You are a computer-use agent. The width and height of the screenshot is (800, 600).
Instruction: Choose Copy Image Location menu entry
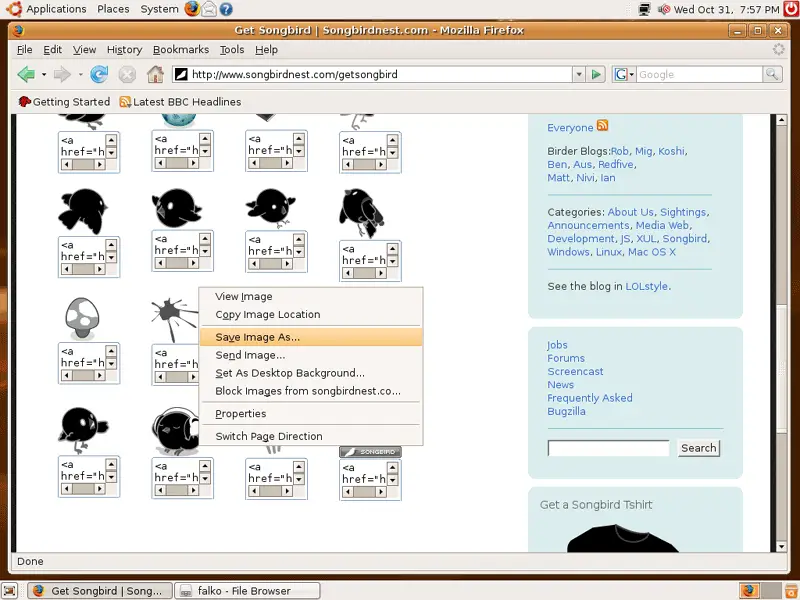[x=267, y=314]
